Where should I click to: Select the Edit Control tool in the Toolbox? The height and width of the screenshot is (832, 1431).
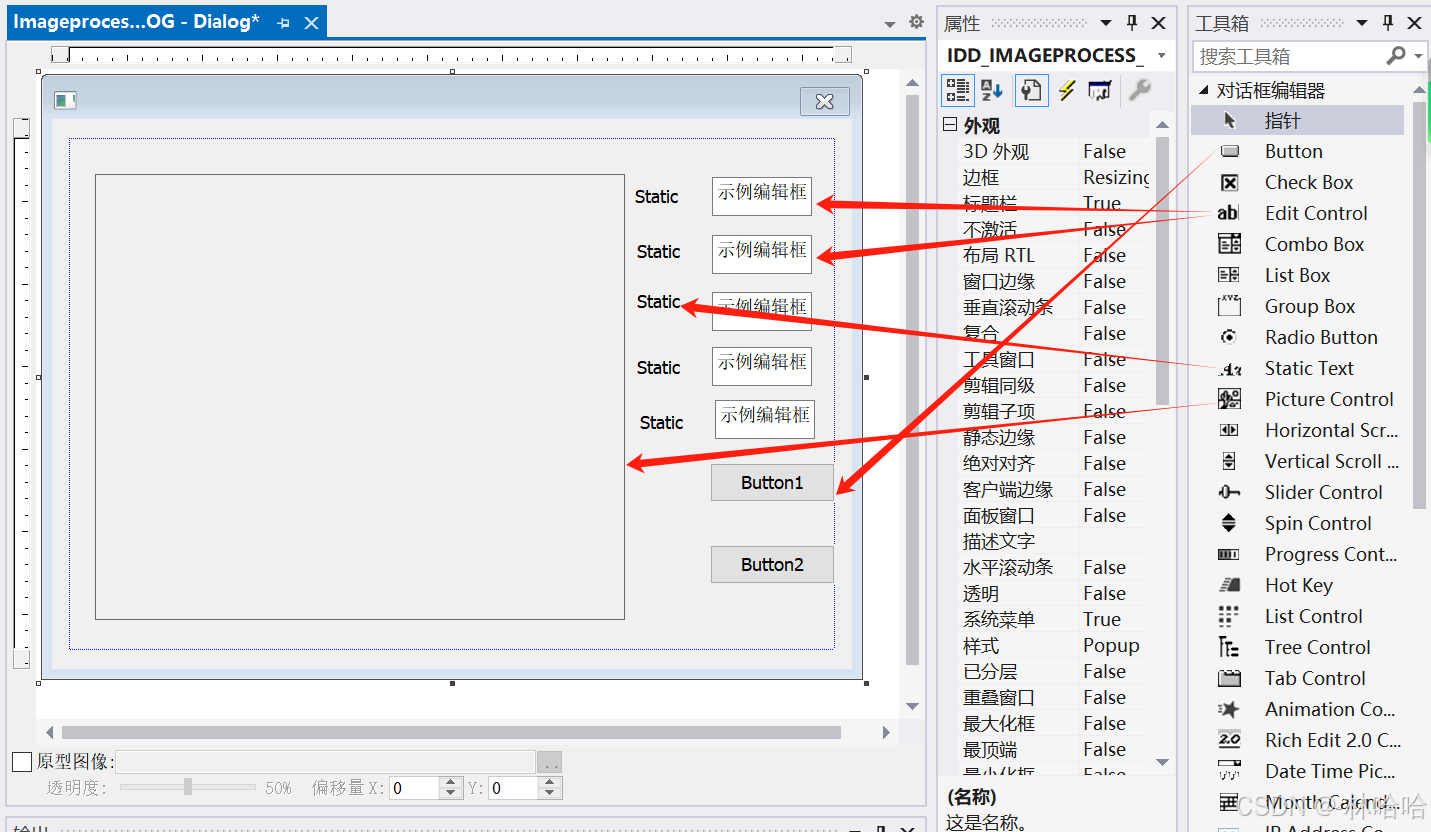[1316, 212]
